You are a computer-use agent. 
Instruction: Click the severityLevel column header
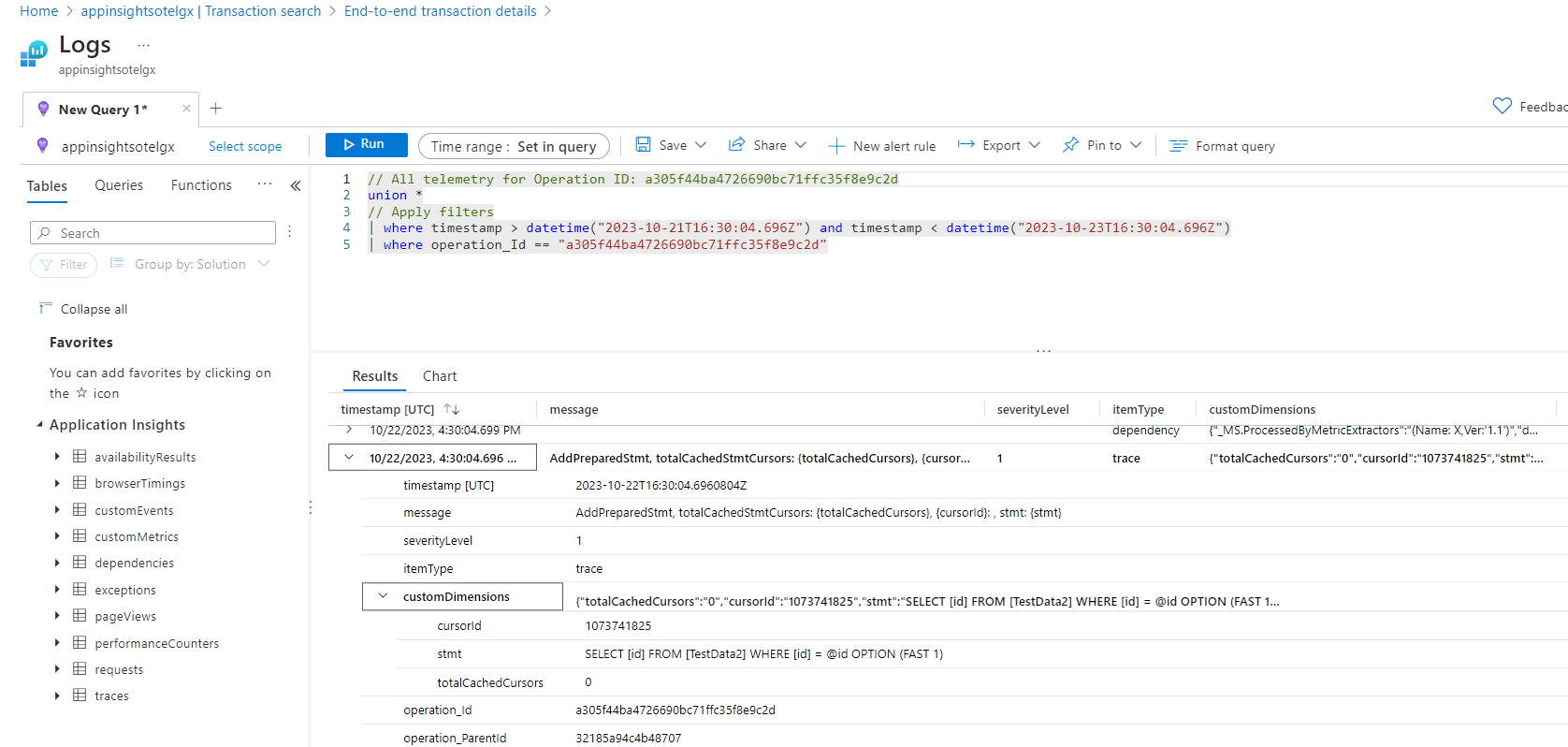[1033, 409]
